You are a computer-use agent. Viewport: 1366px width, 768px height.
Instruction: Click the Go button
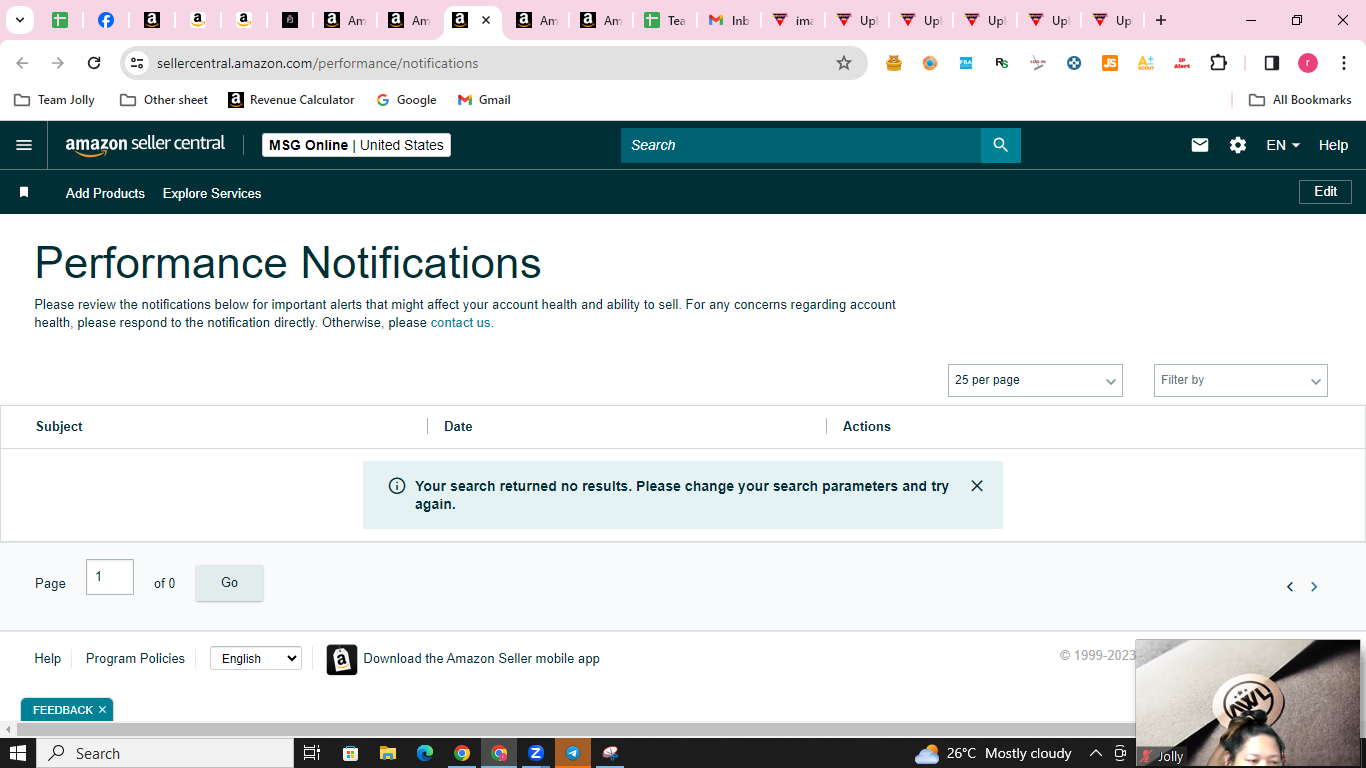(229, 583)
